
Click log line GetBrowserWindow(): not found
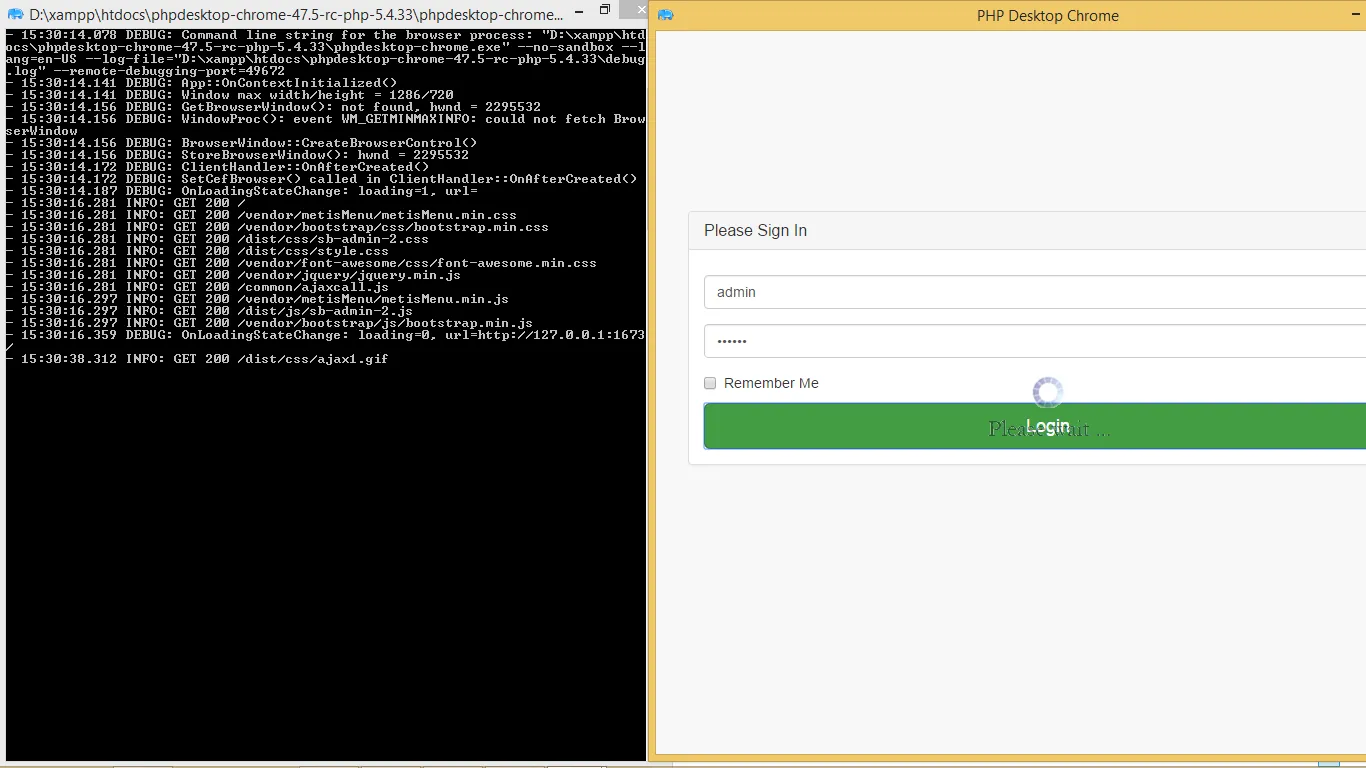click(x=273, y=107)
